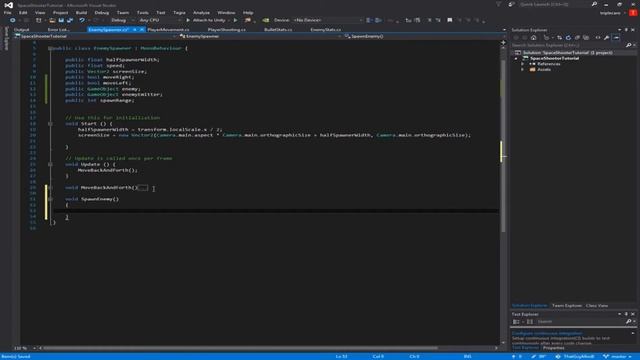The width and height of the screenshot is (640, 360).
Task: Select the Solution 'SpaceShooterTutorial' node
Action: pos(567,53)
